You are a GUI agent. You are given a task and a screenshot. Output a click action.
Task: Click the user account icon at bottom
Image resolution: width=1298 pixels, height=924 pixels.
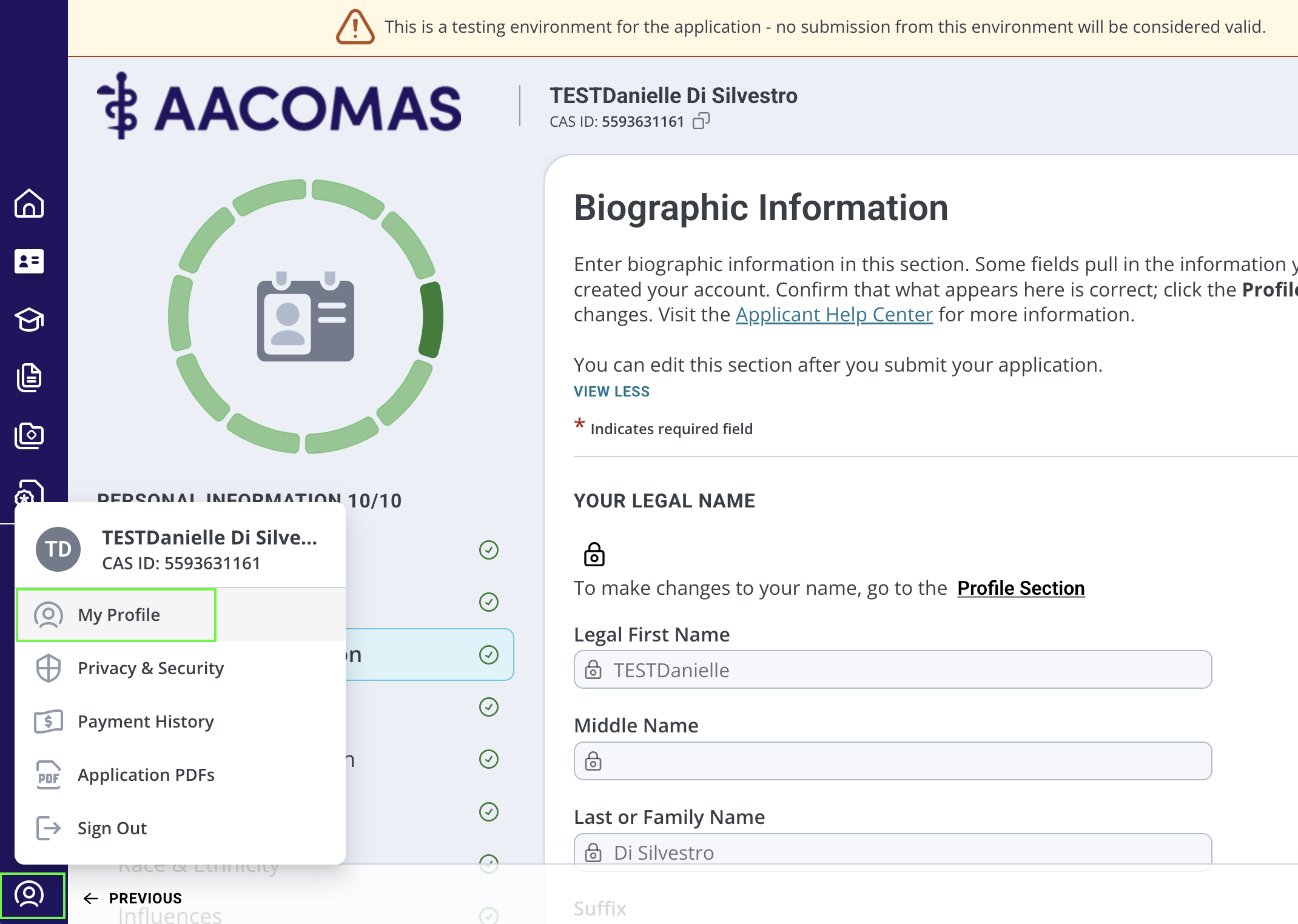tap(29, 894)
